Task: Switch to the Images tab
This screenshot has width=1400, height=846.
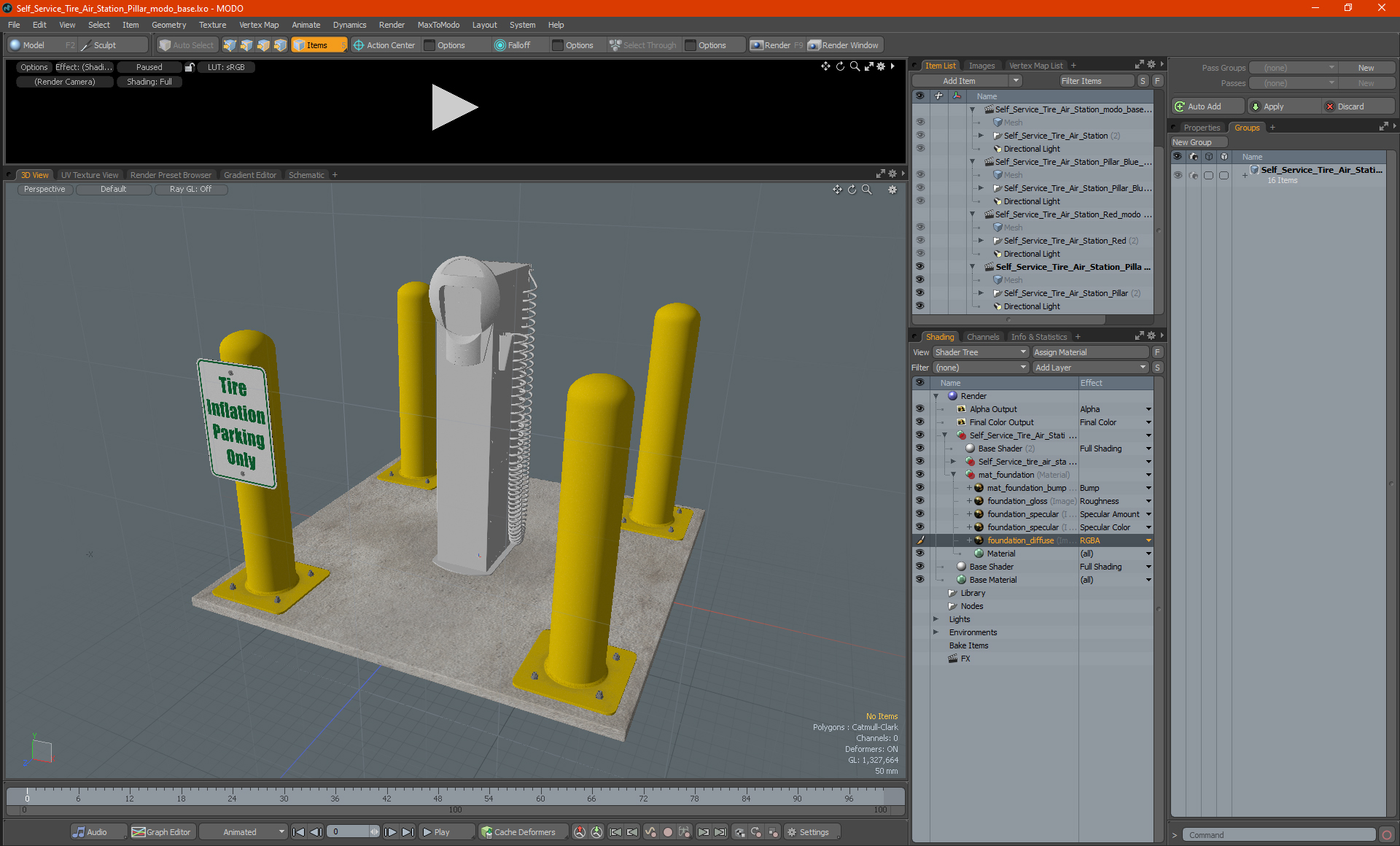Action: click(981, 66)
